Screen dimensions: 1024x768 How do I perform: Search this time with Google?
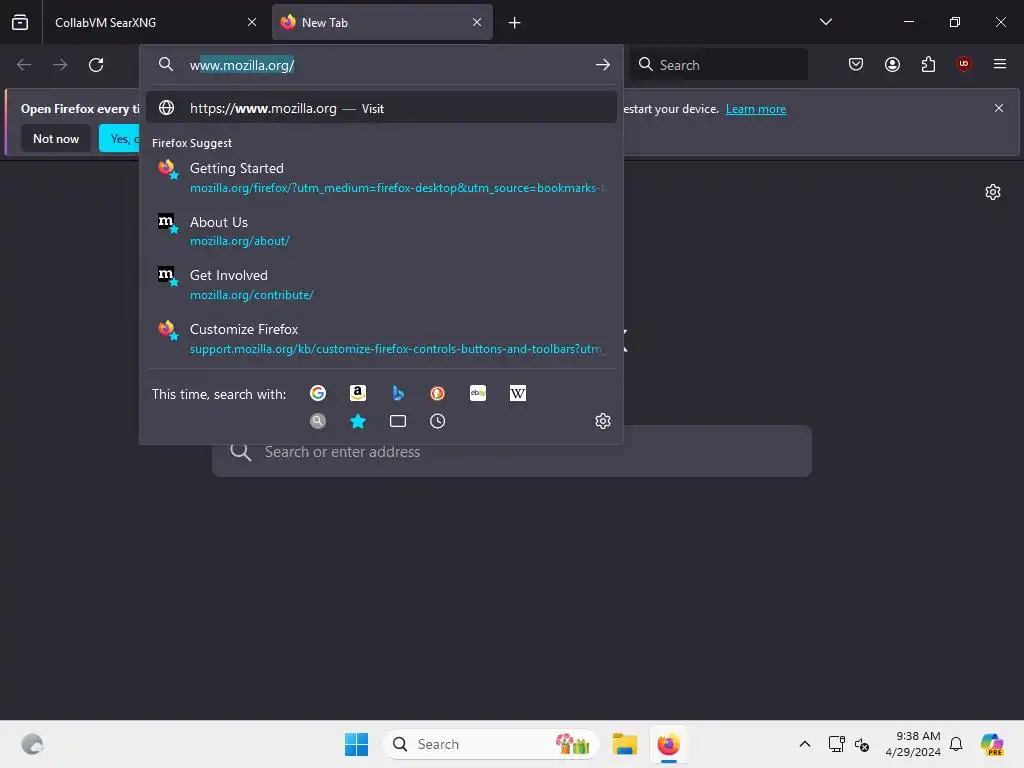(318, 393)
